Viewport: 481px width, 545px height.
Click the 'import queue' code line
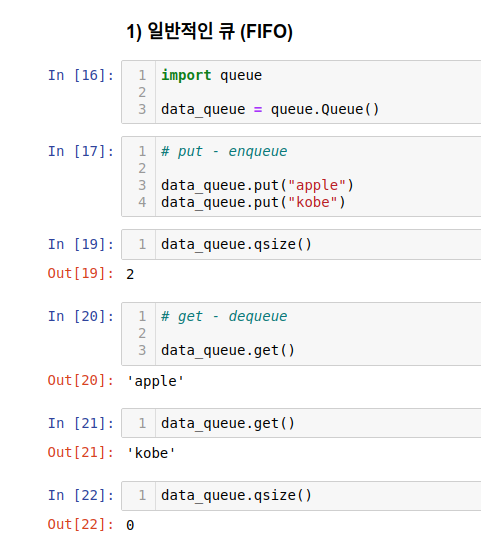(x=211, y=75)
